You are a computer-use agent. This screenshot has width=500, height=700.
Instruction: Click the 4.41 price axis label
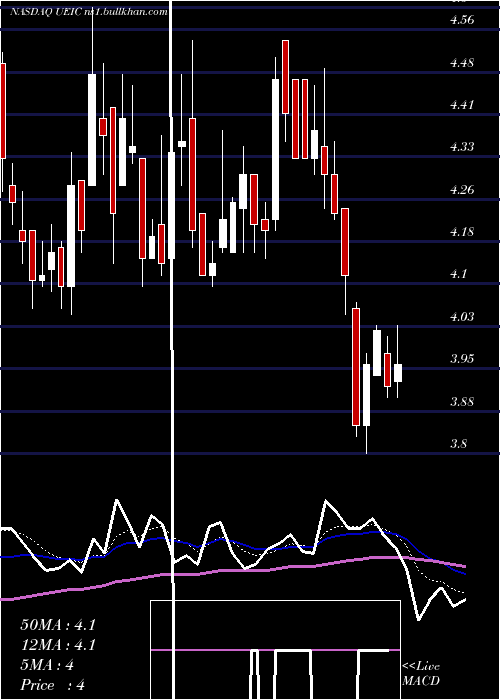pos(462,105)
